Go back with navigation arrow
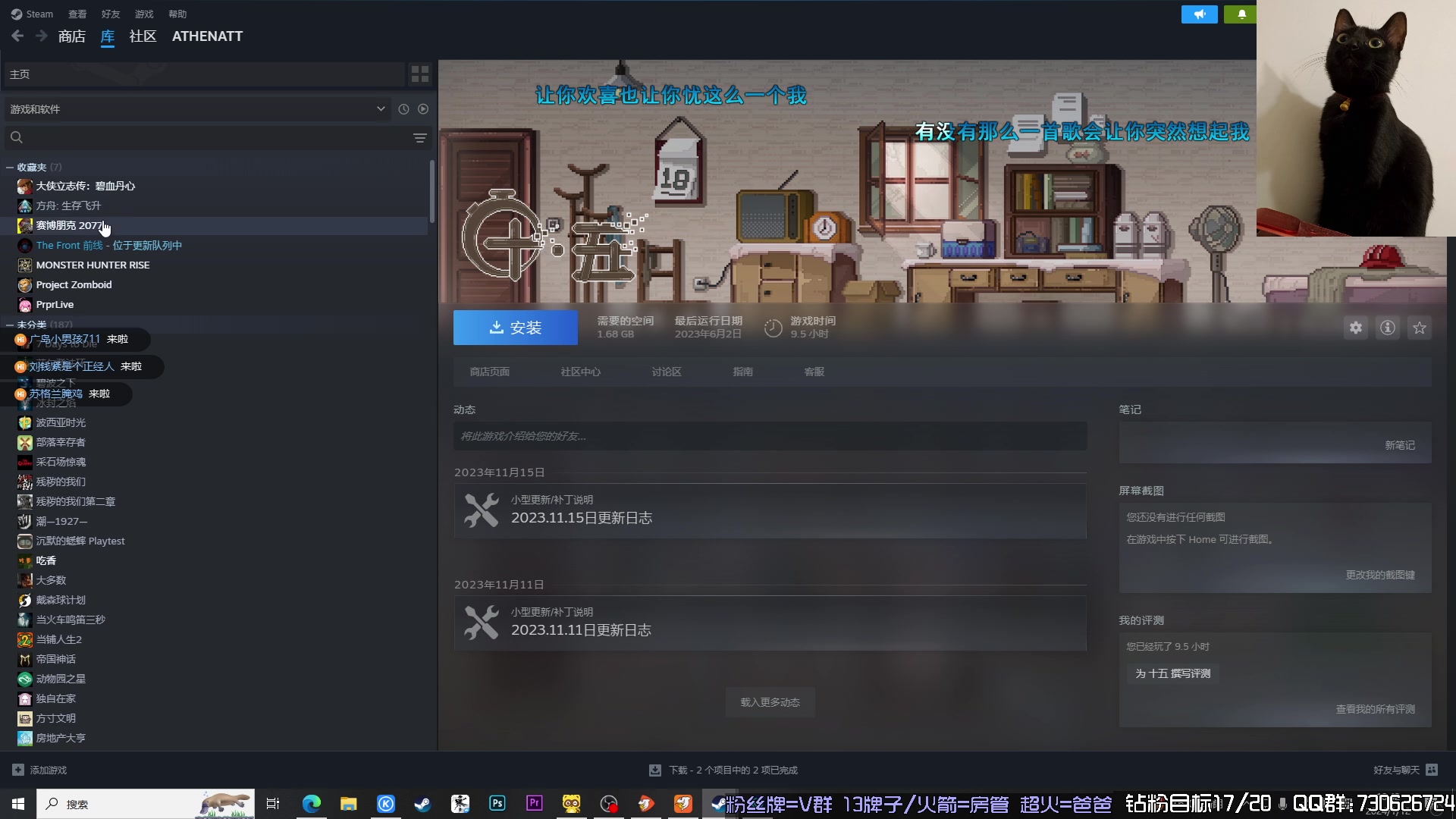 point(17,36)
